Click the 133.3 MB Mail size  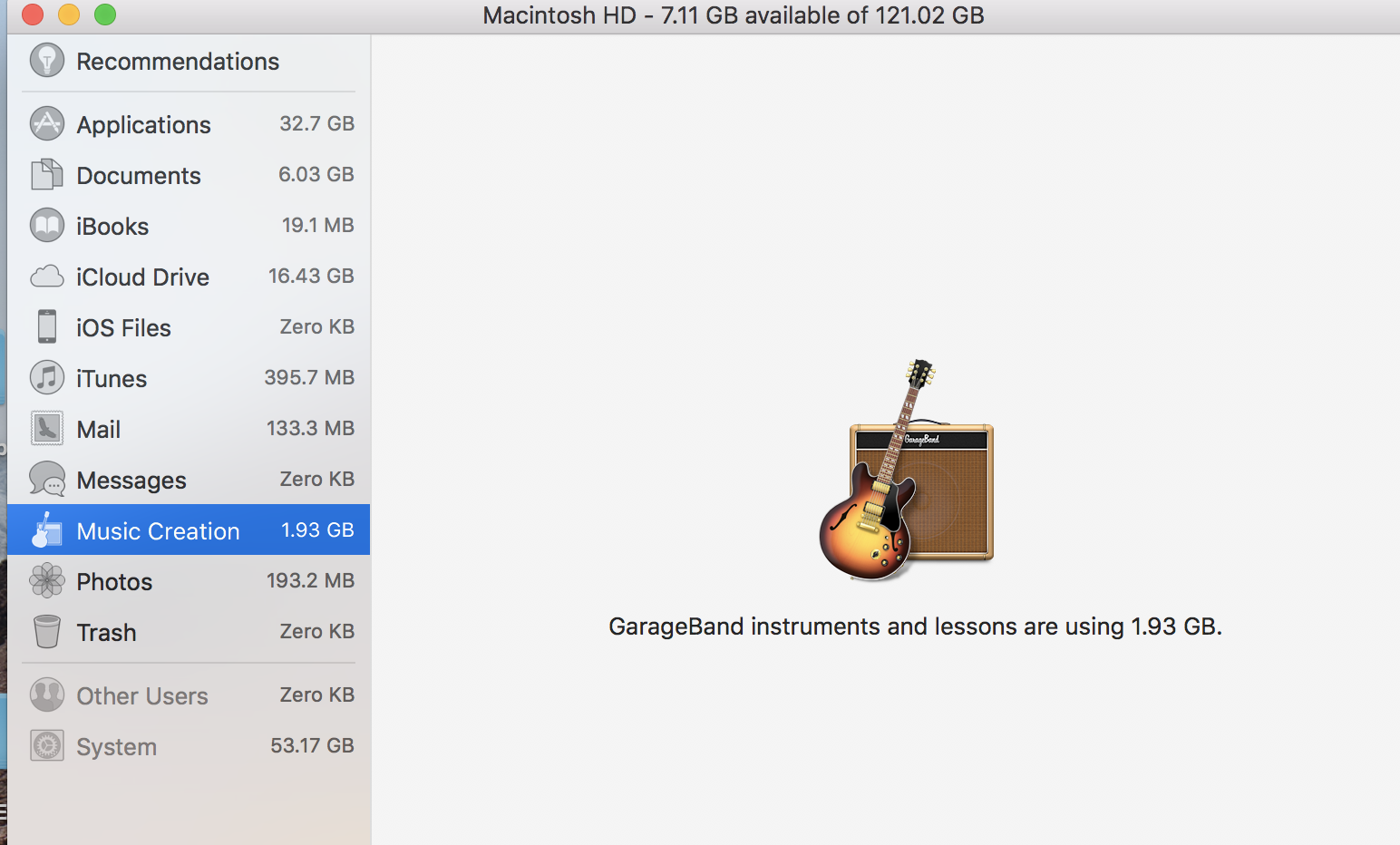(x=310, y=428)
